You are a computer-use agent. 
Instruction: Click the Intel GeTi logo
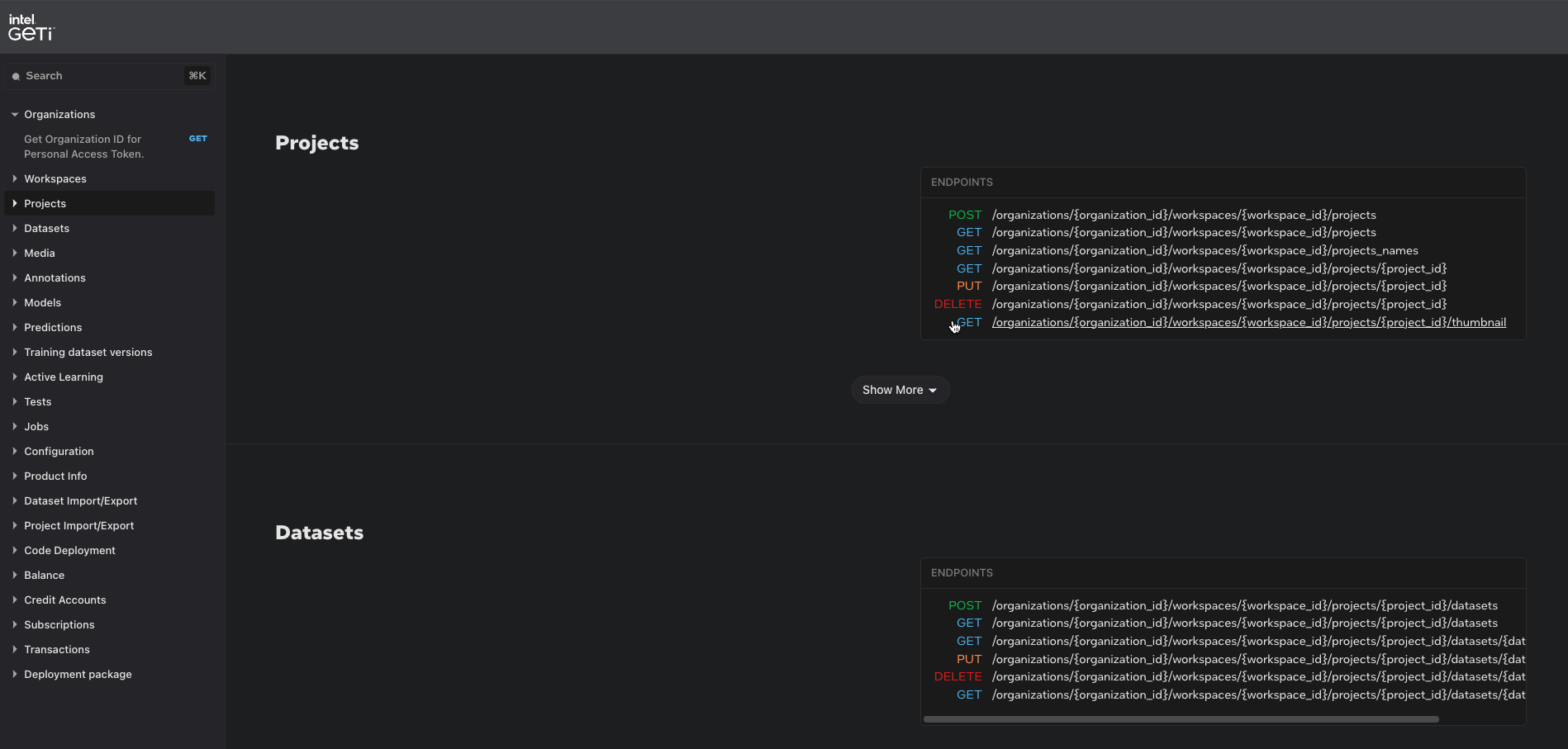coord(31,26)
